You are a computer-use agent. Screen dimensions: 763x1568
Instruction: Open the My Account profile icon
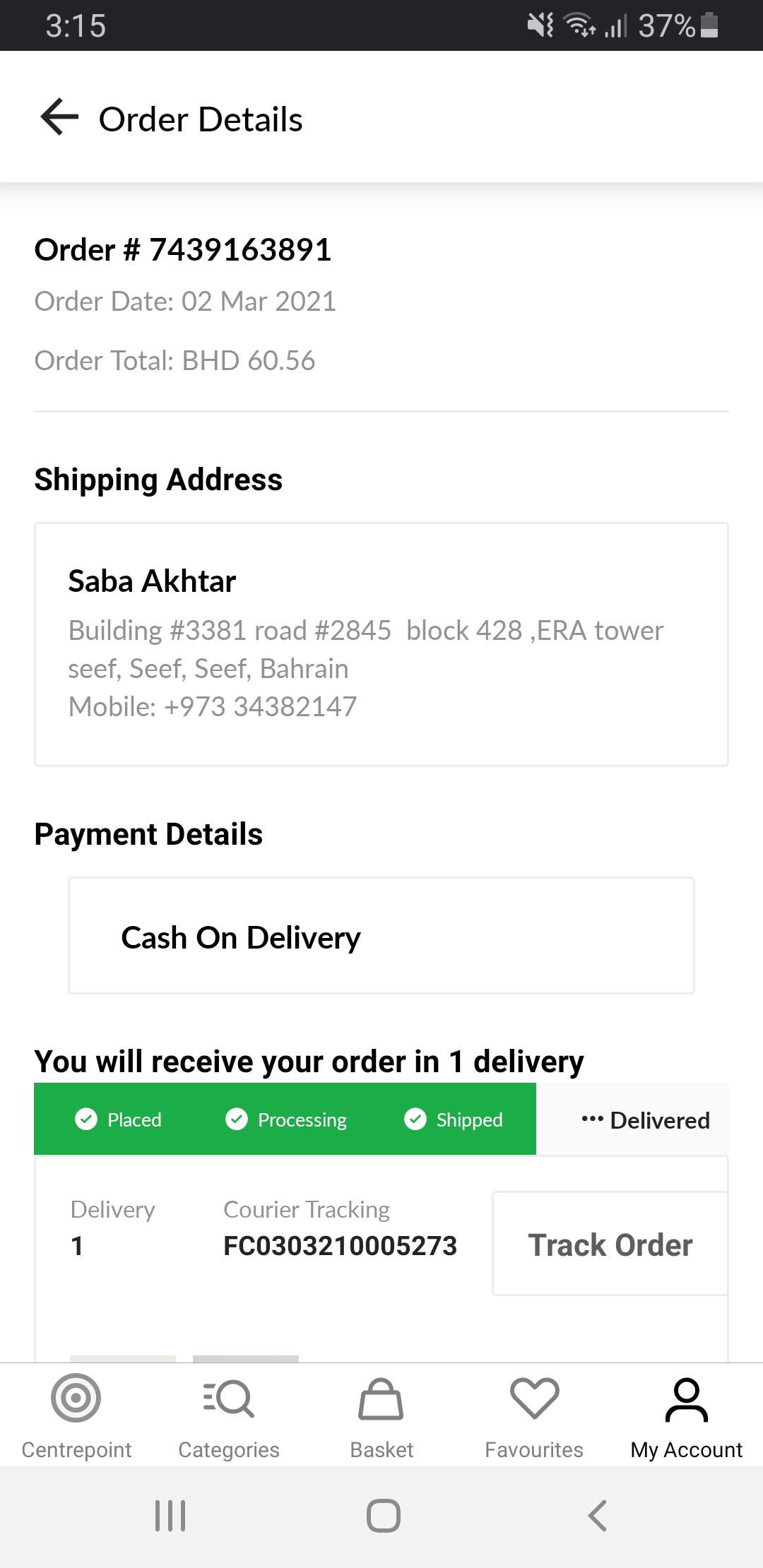click(x=687, y=1398)
